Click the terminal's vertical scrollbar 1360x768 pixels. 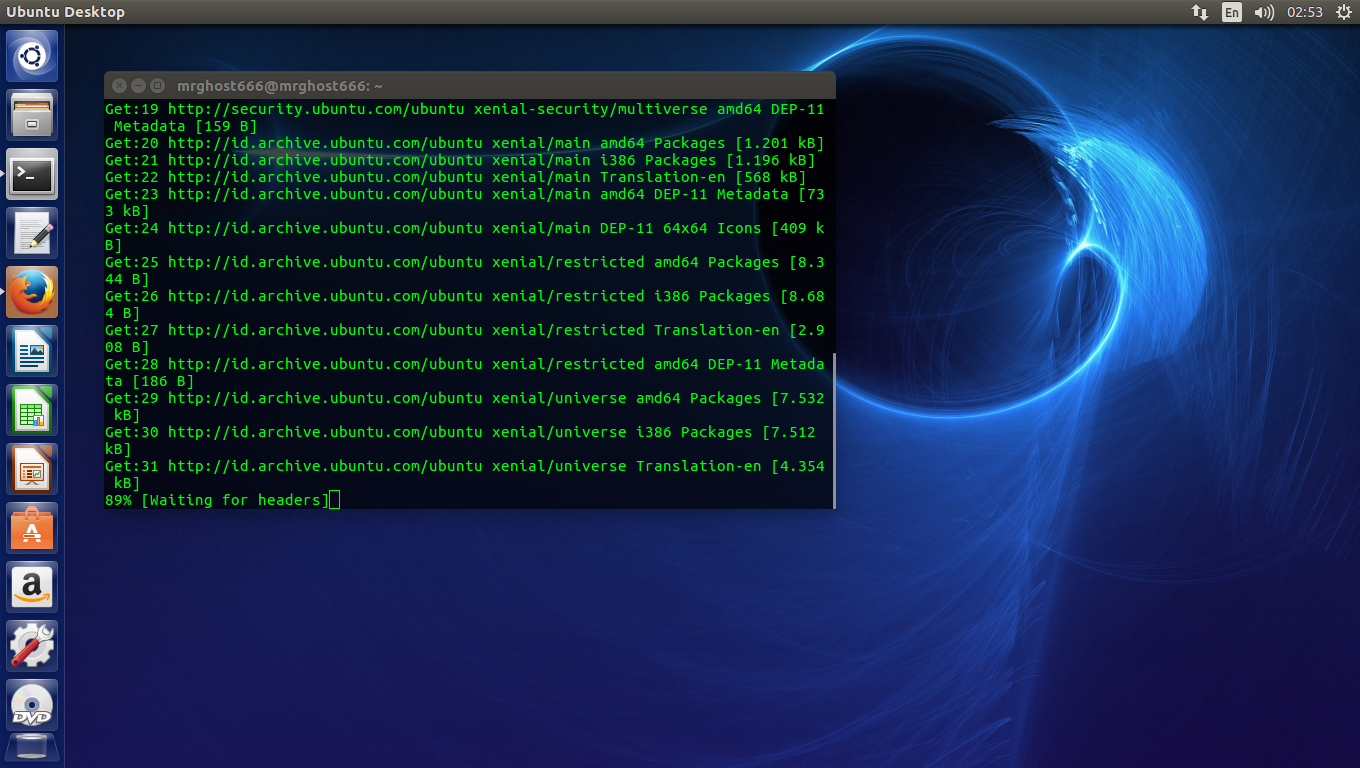[x=833, y=430]
